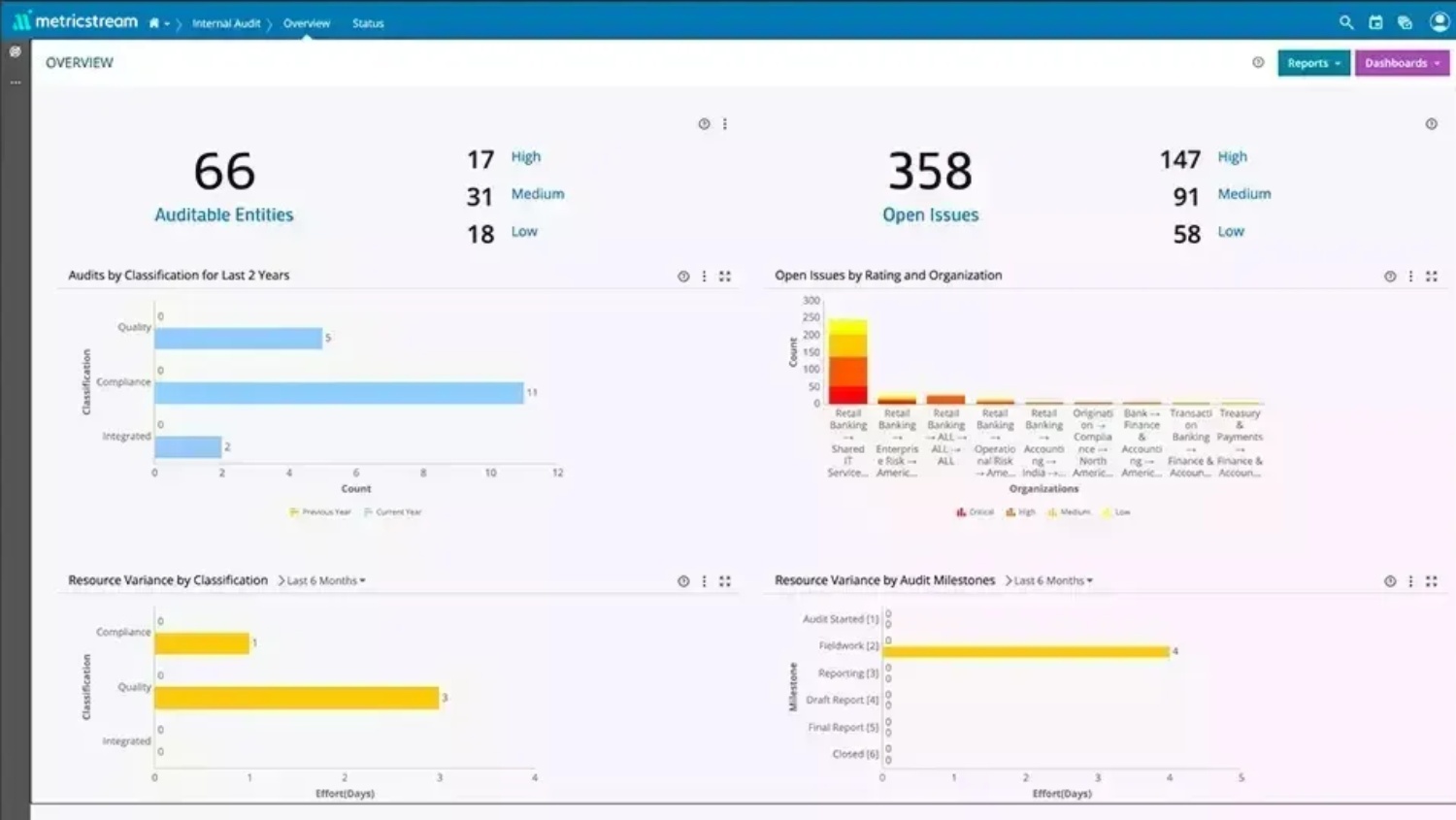Click the calendar icon in top bar
This screenshot has width=1456, height=820.
(x=1374, y=21)
